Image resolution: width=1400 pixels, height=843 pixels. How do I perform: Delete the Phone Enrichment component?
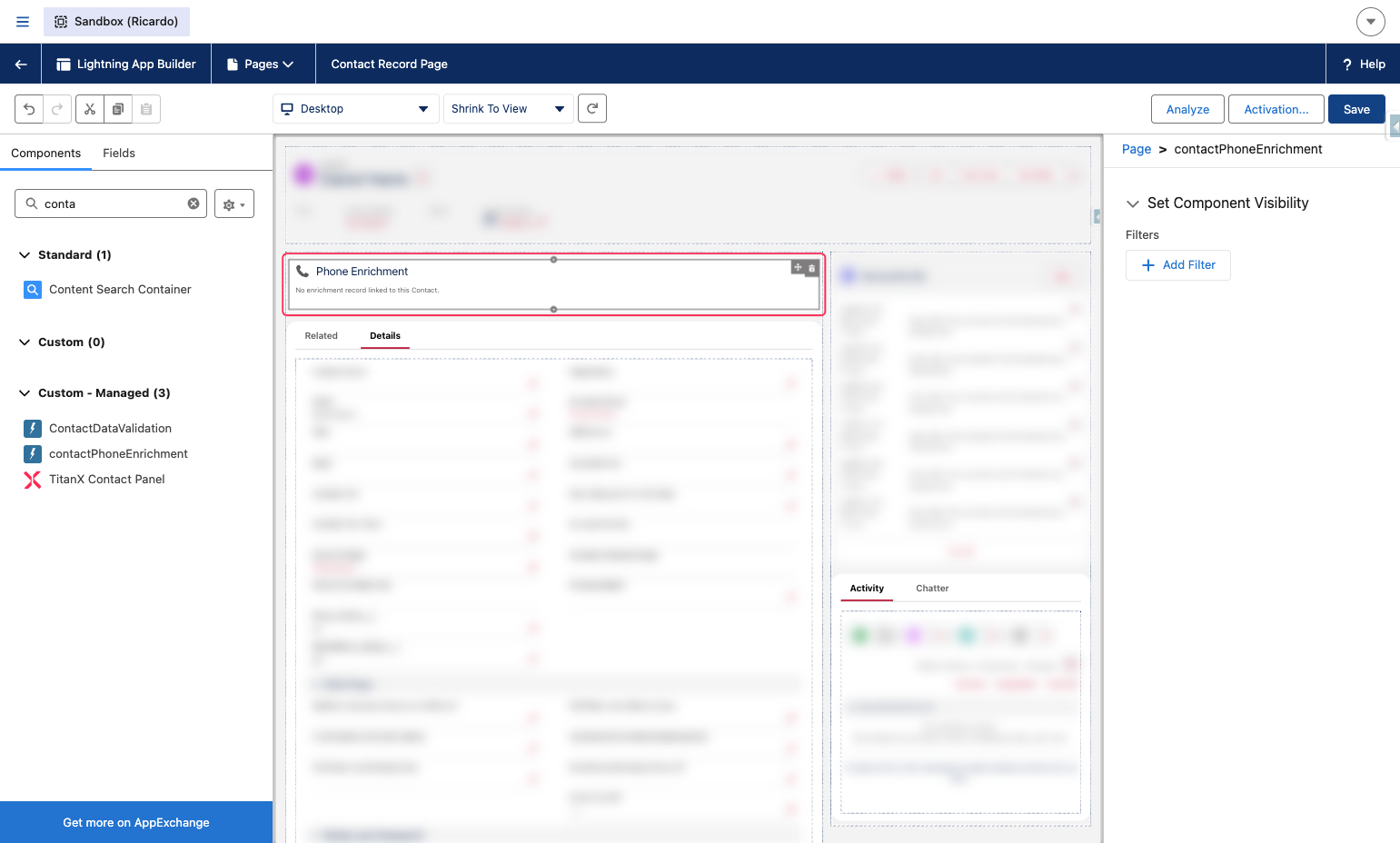812,268
